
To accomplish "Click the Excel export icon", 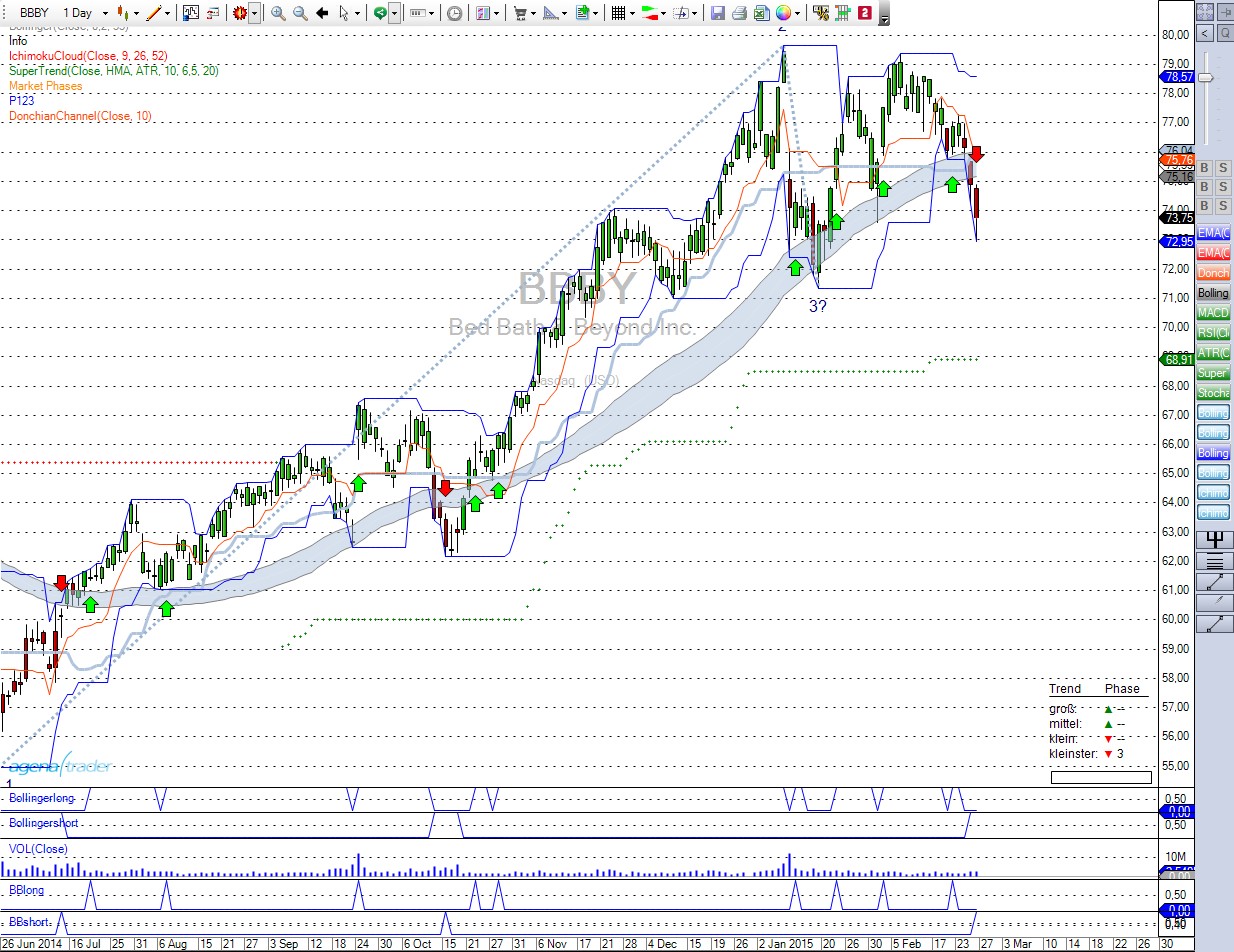I will coord(761,13).
